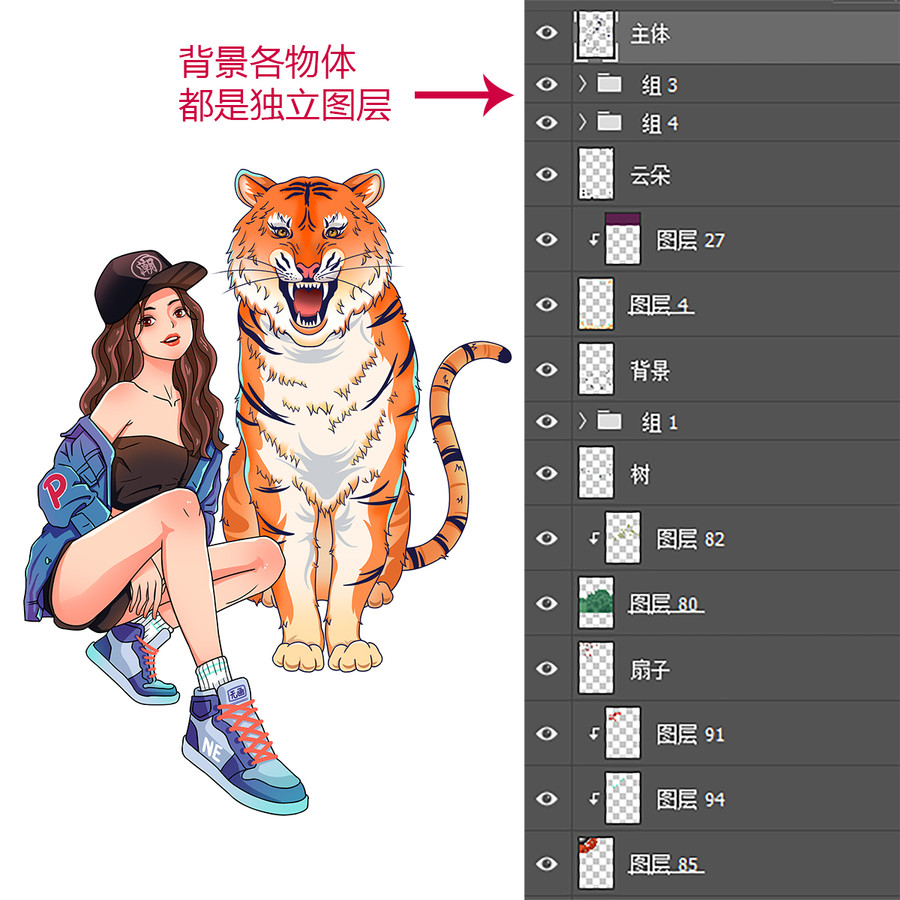Hide the 背景 layer
Viewport: 900px width, 900px height.
(546, 369)
